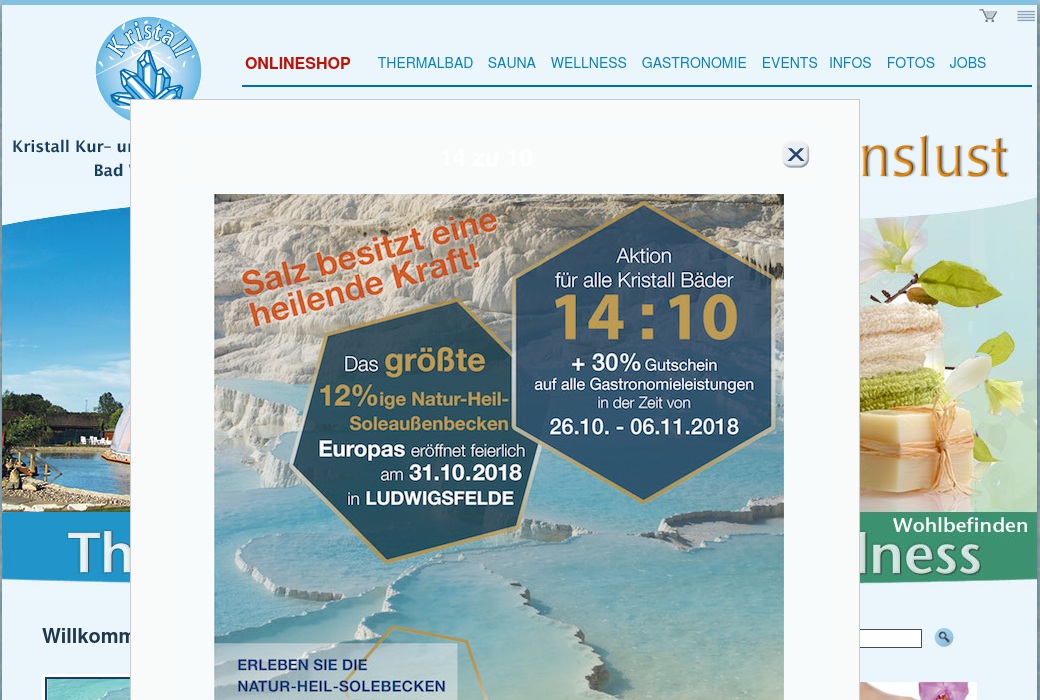Viewport: 1040px width, 700px height.
Task: Go to the SAUNA section
Action: tap(511, 63)
